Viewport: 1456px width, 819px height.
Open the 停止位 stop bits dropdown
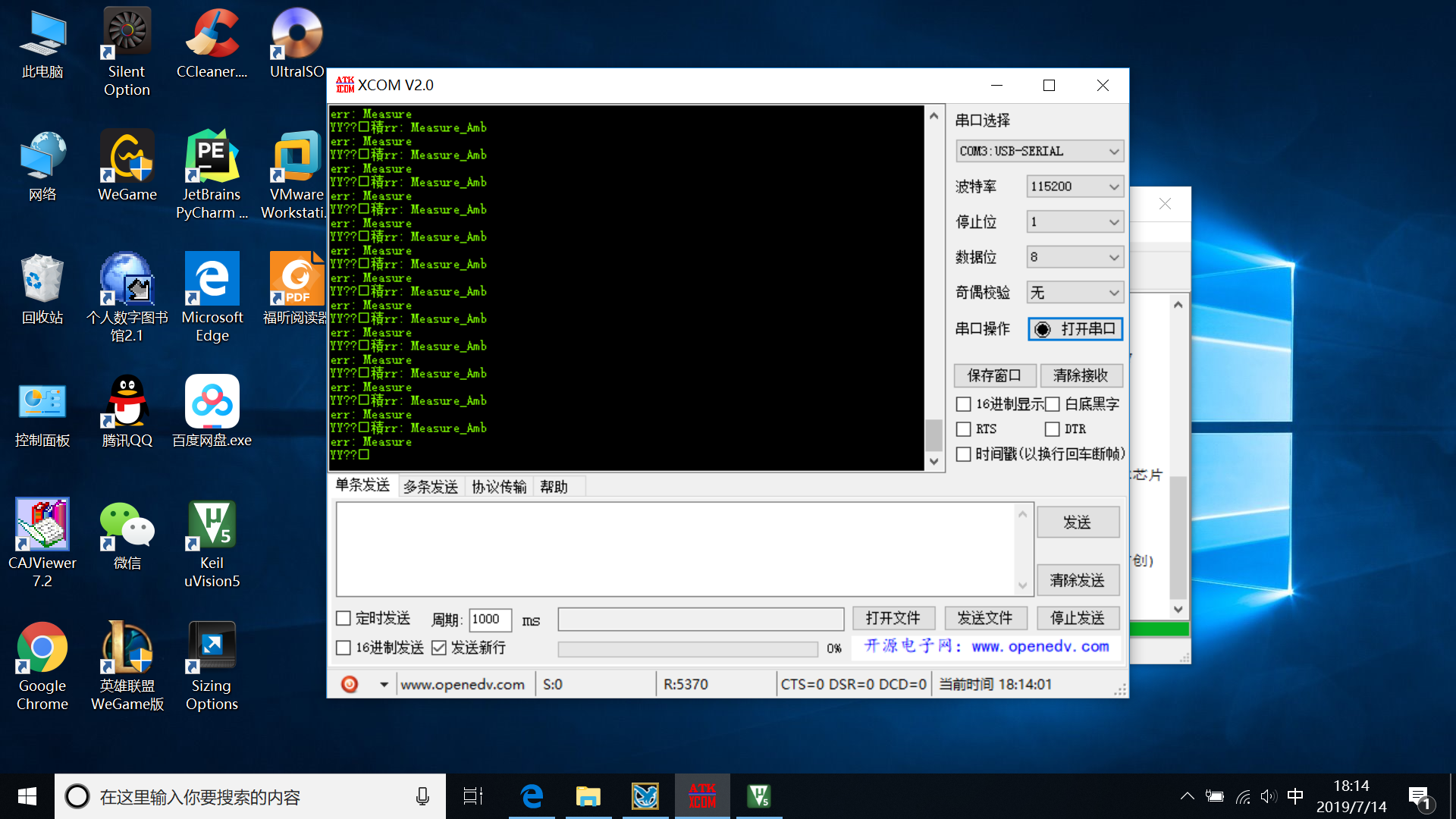pyautogui.click(x=1075, y=222)
